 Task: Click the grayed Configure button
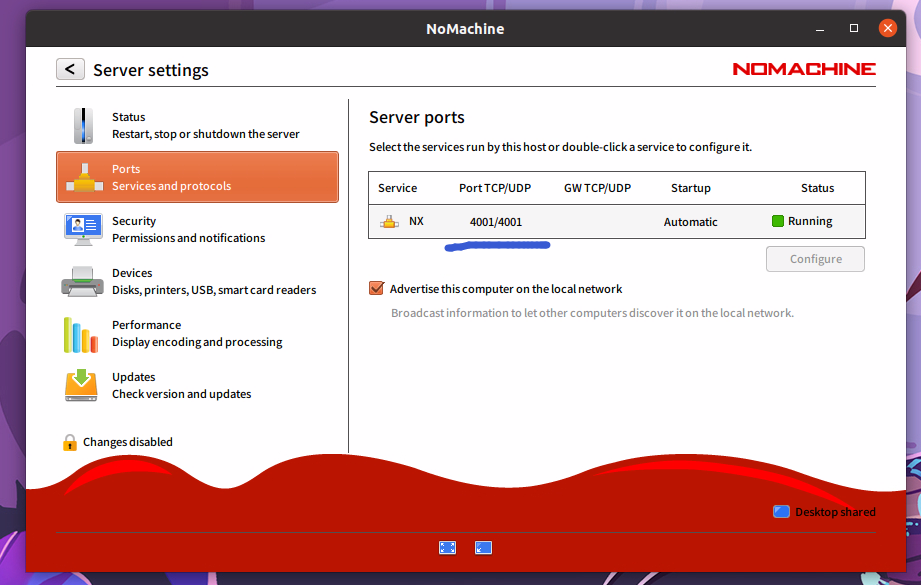click(815, 259)
